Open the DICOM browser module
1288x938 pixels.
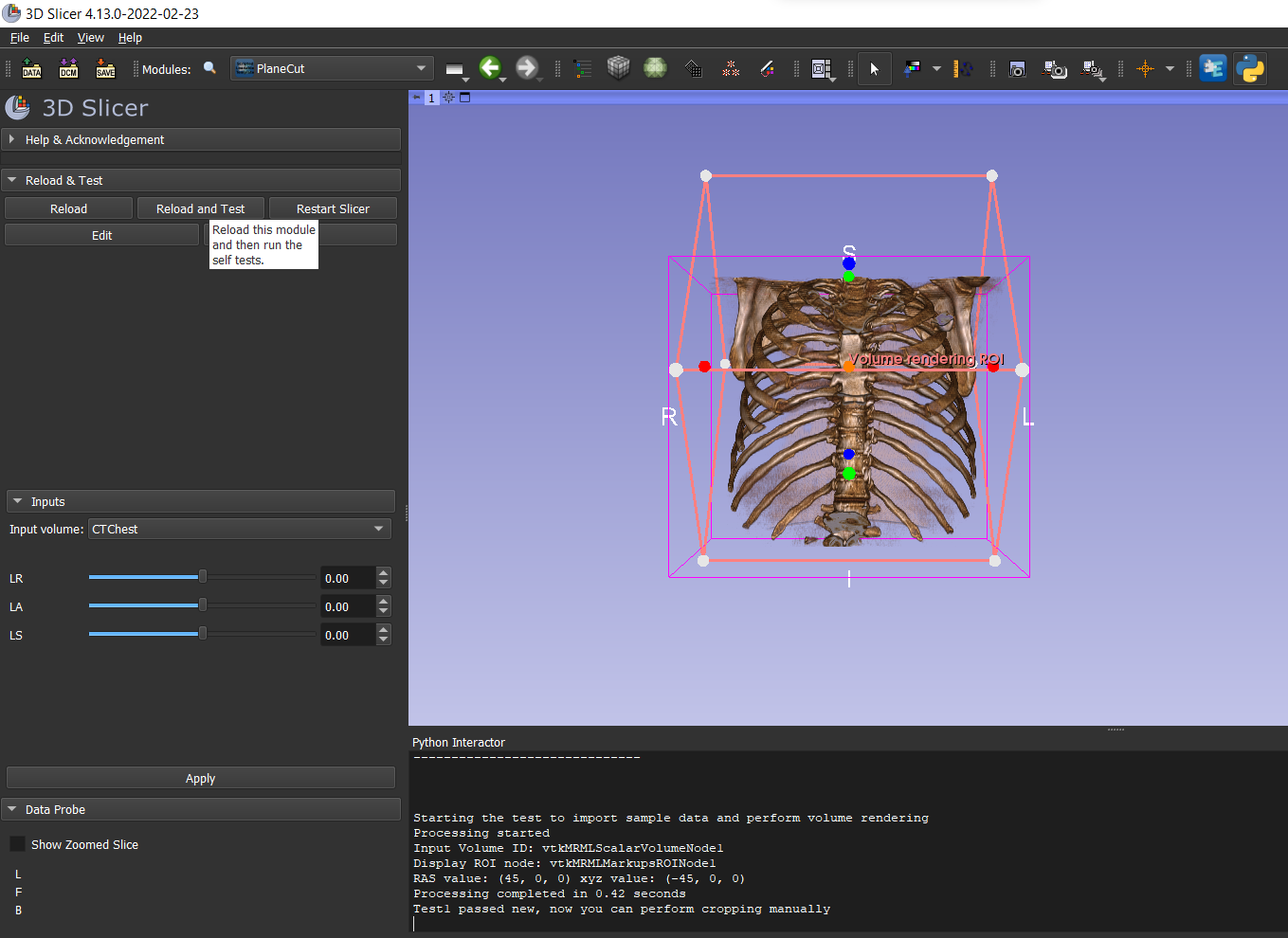(x=67, y=68)
